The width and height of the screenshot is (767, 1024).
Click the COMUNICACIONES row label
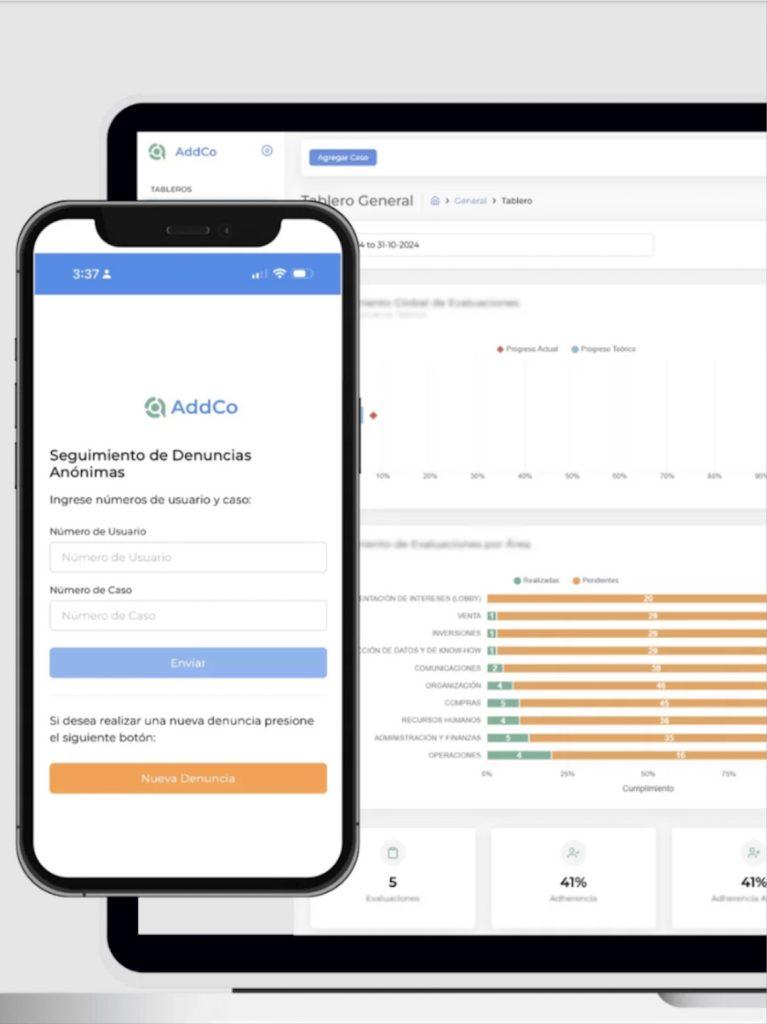pos(448,668)
